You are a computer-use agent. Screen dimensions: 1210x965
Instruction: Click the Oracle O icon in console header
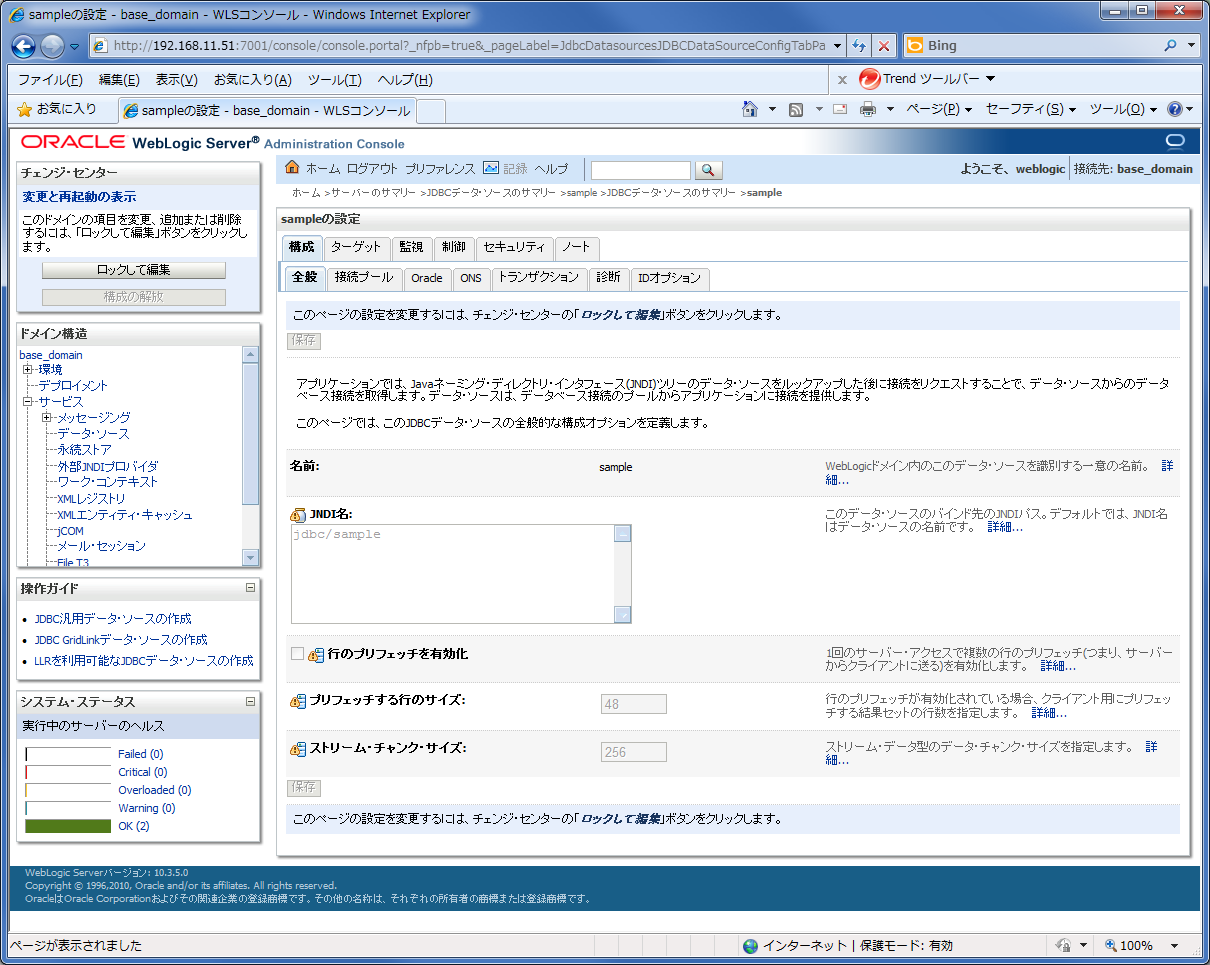1175,141
